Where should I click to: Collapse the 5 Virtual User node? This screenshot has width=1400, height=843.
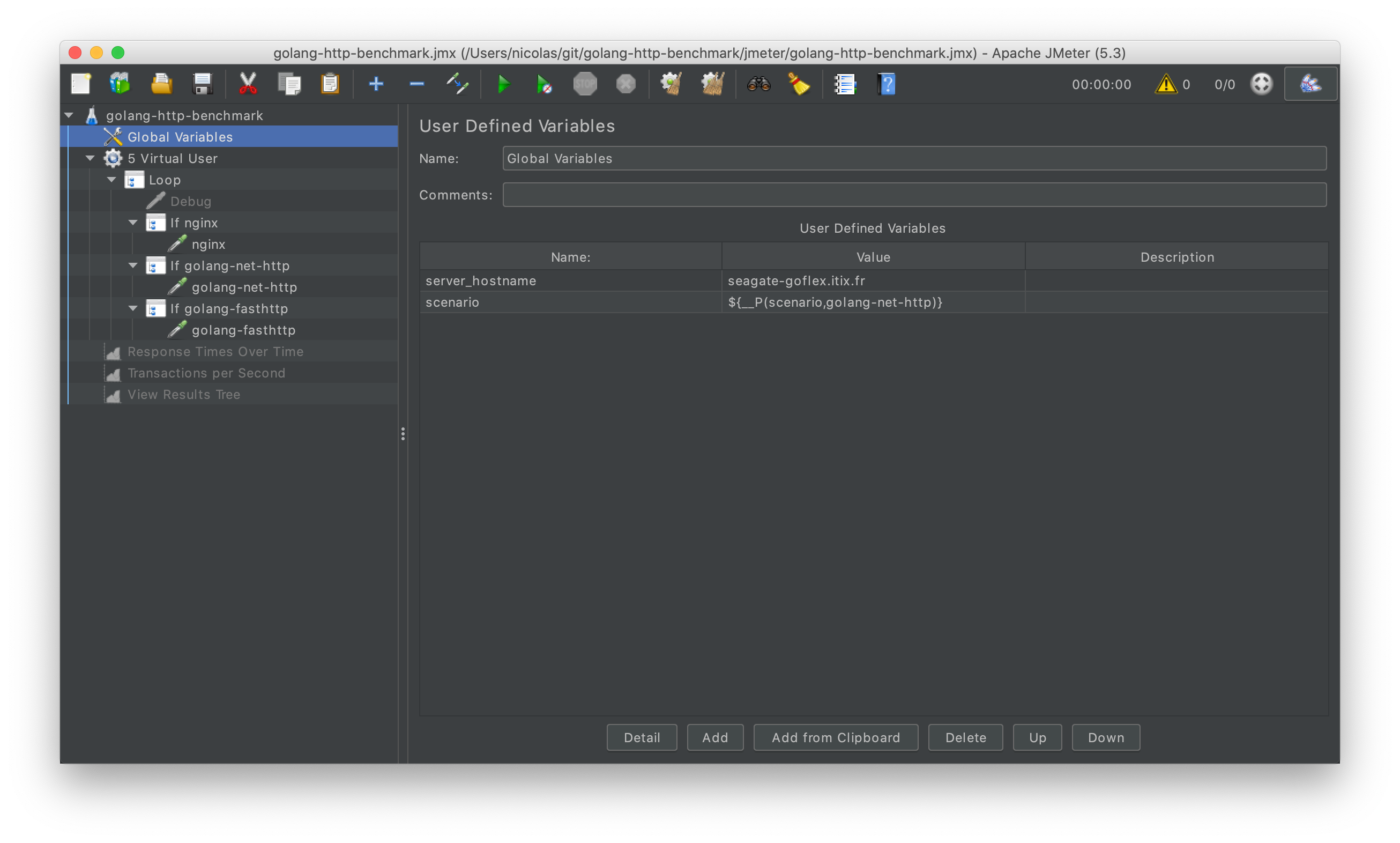90,159
